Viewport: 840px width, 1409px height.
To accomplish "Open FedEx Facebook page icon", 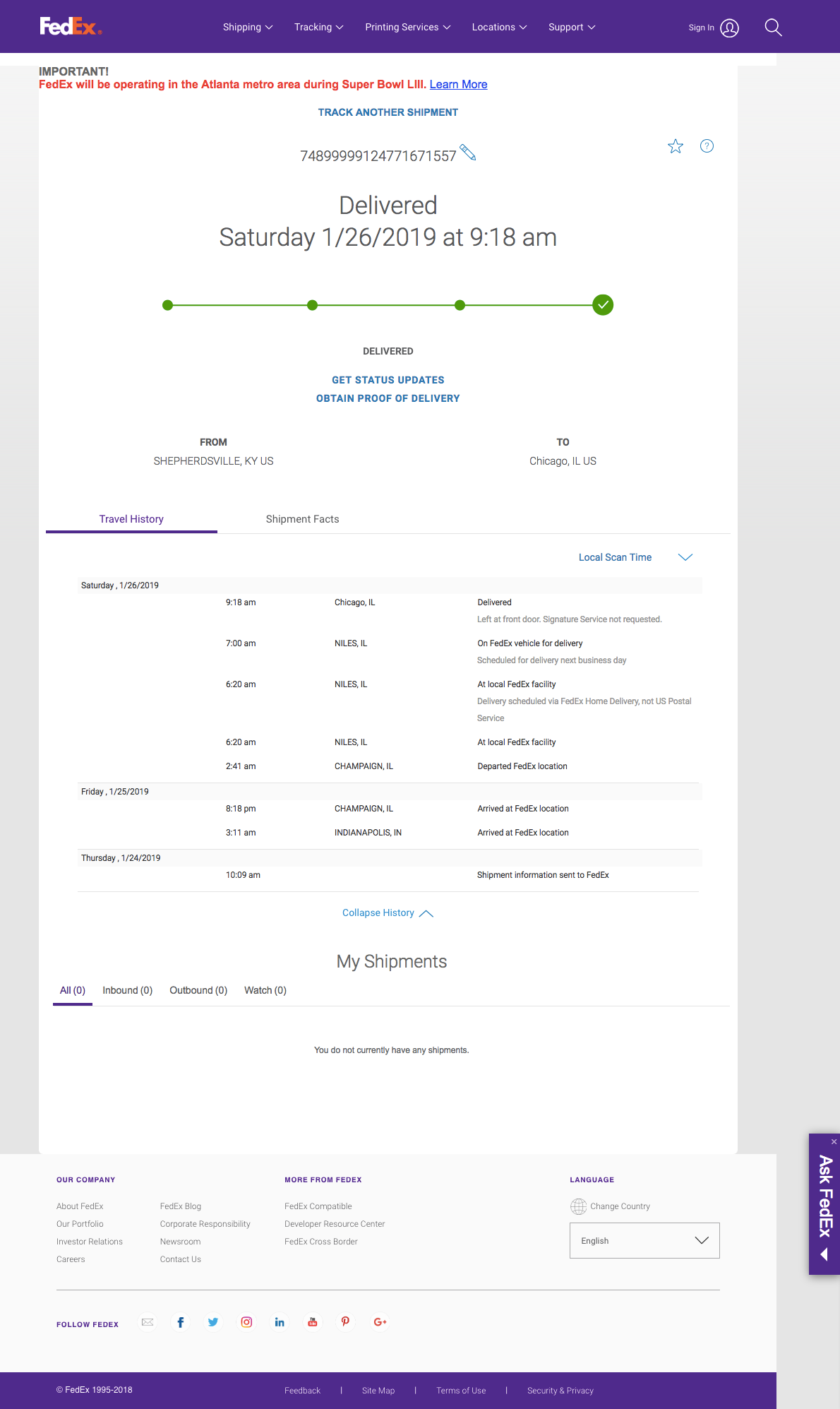I will [x=181, y=1322].
